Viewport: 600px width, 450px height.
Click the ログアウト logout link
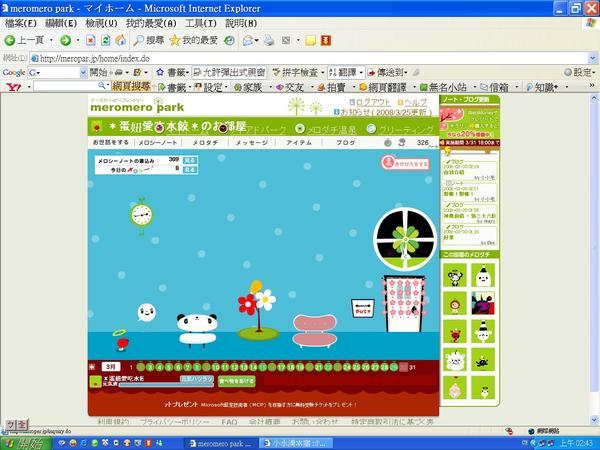point(370,103)
